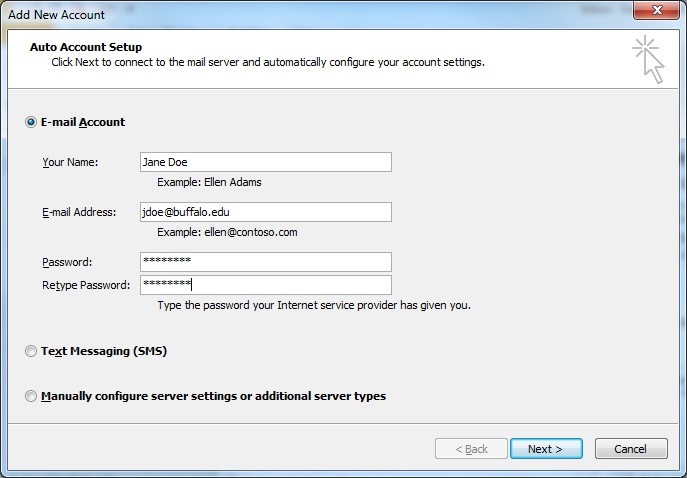Viewport: 687px width, 478px height.
Task: Focus the E-mail Address input field
Action: pyautogui.click(x=265, y=212)
